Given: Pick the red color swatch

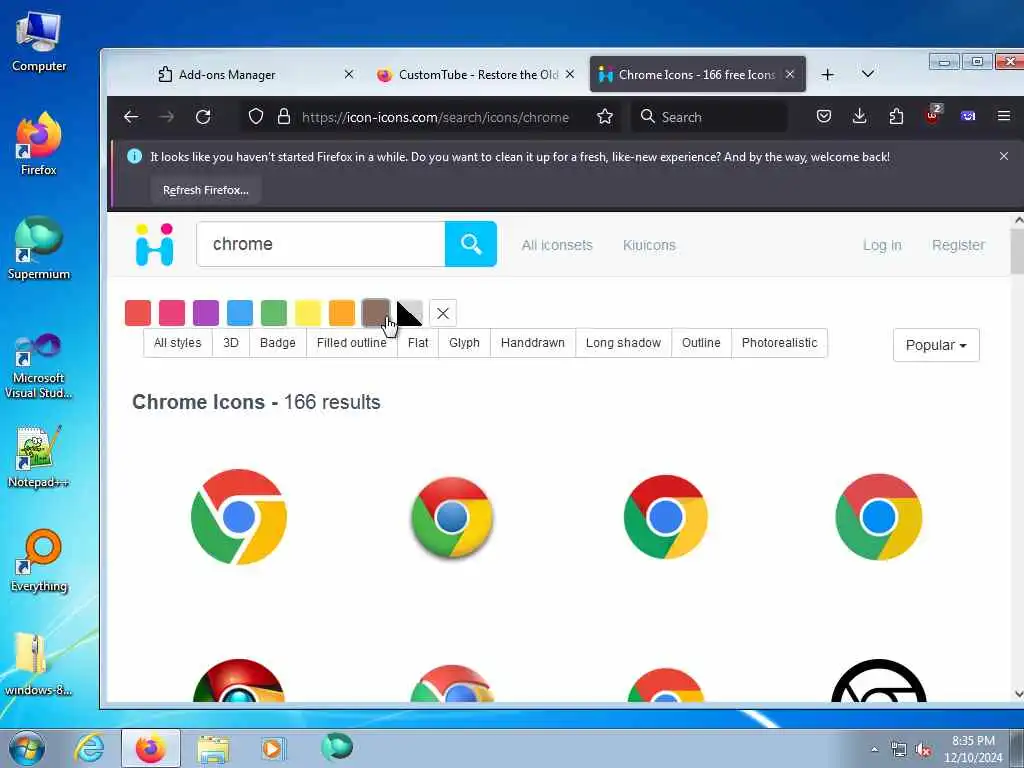Looking at the screenshot, I should pyautogui.click(x=138, y=313).
